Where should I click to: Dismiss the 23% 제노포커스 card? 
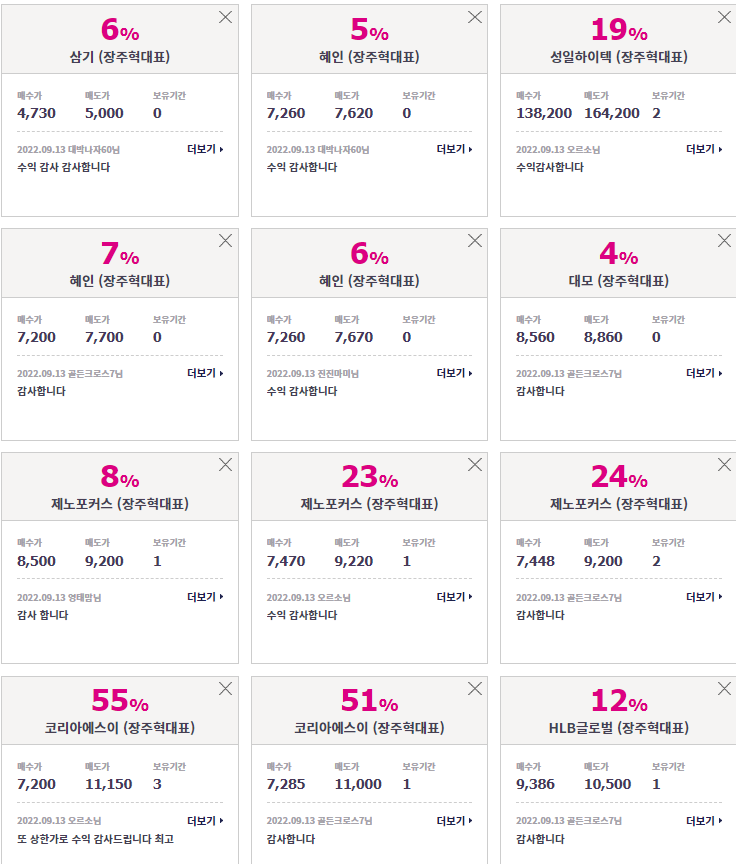[x=475, y=464]
